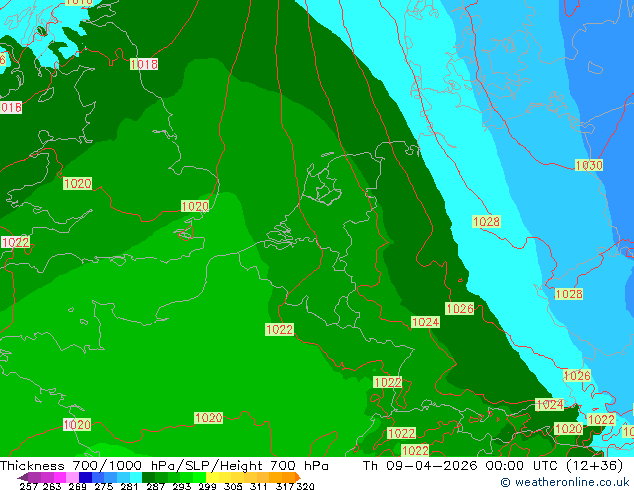This screenshot has width=634, height=490.
Task: Pick the dark blue legend swatch
Action: coord(85,477)
